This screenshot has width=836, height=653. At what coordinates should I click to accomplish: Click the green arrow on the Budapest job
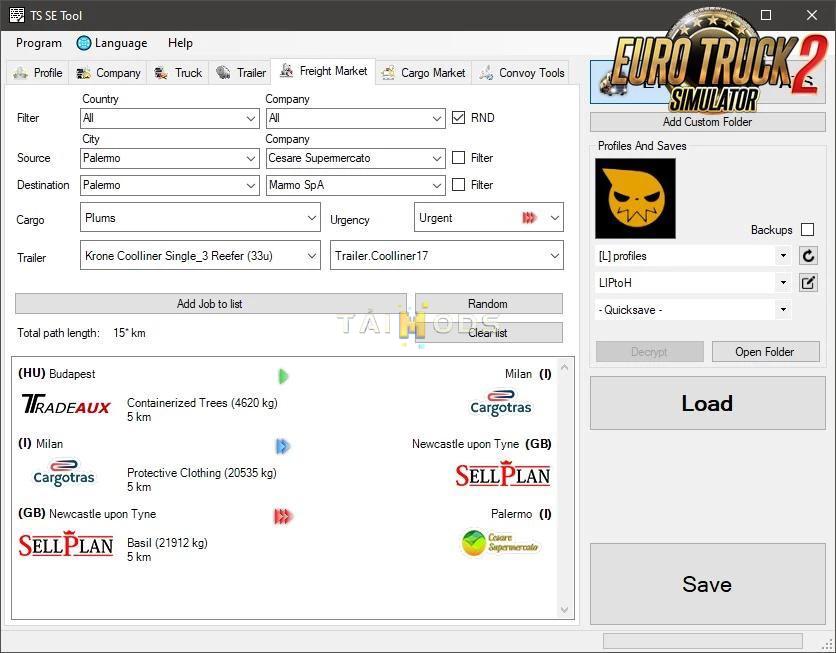283,376
